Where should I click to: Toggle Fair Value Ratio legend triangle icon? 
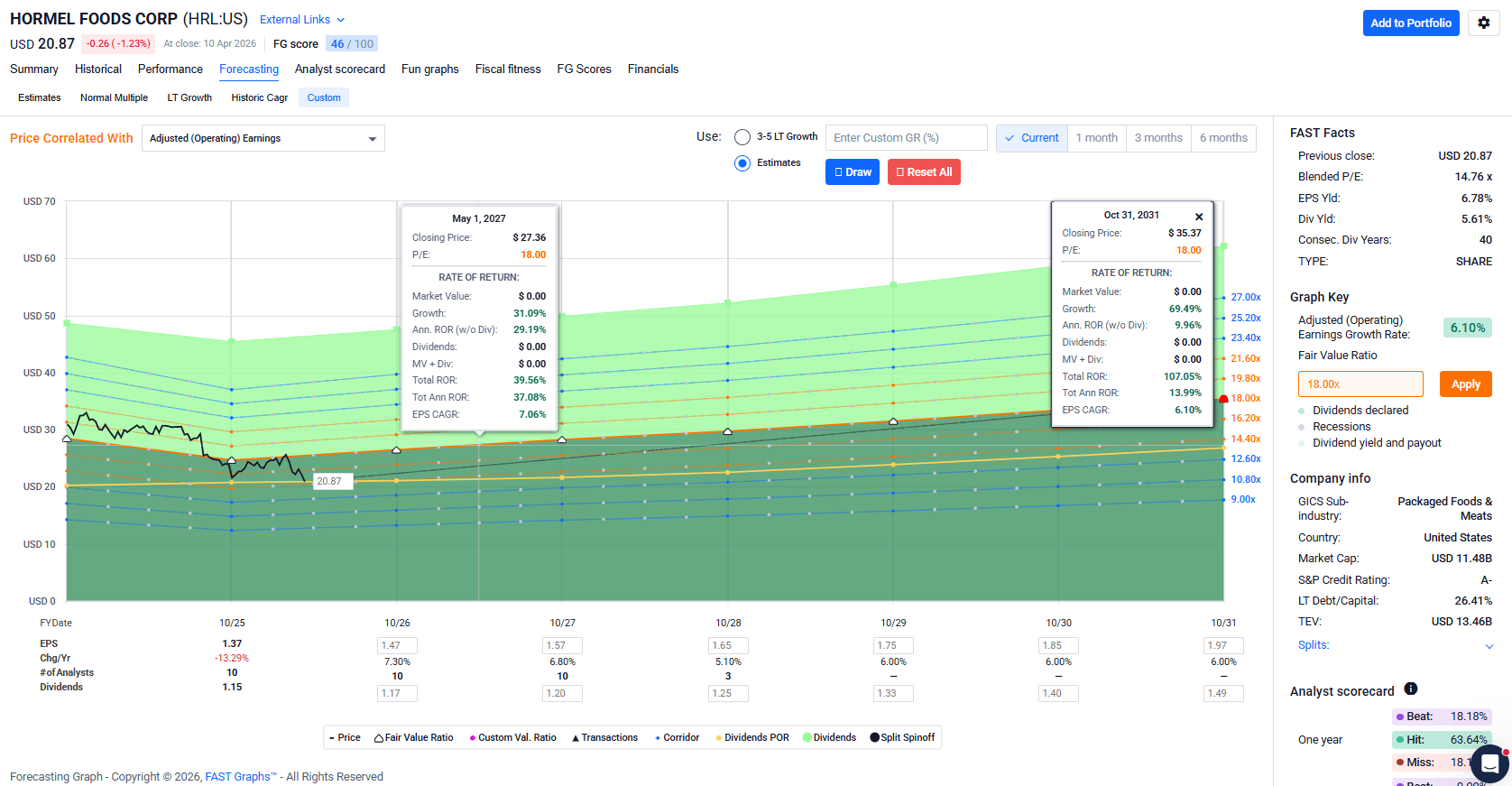(x=379, y=738)
